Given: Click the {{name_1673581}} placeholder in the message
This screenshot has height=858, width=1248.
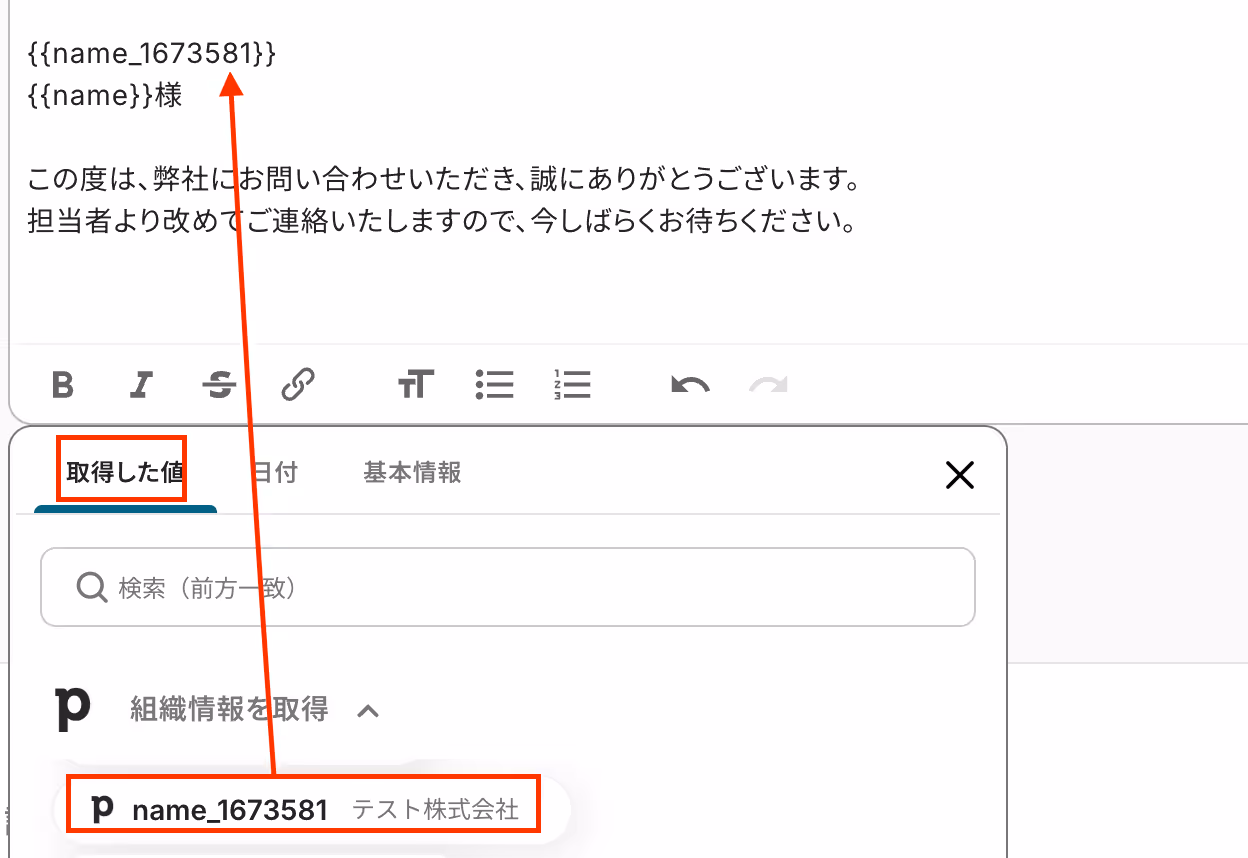Looking at the screenshot, I should [x=151, y=55].
